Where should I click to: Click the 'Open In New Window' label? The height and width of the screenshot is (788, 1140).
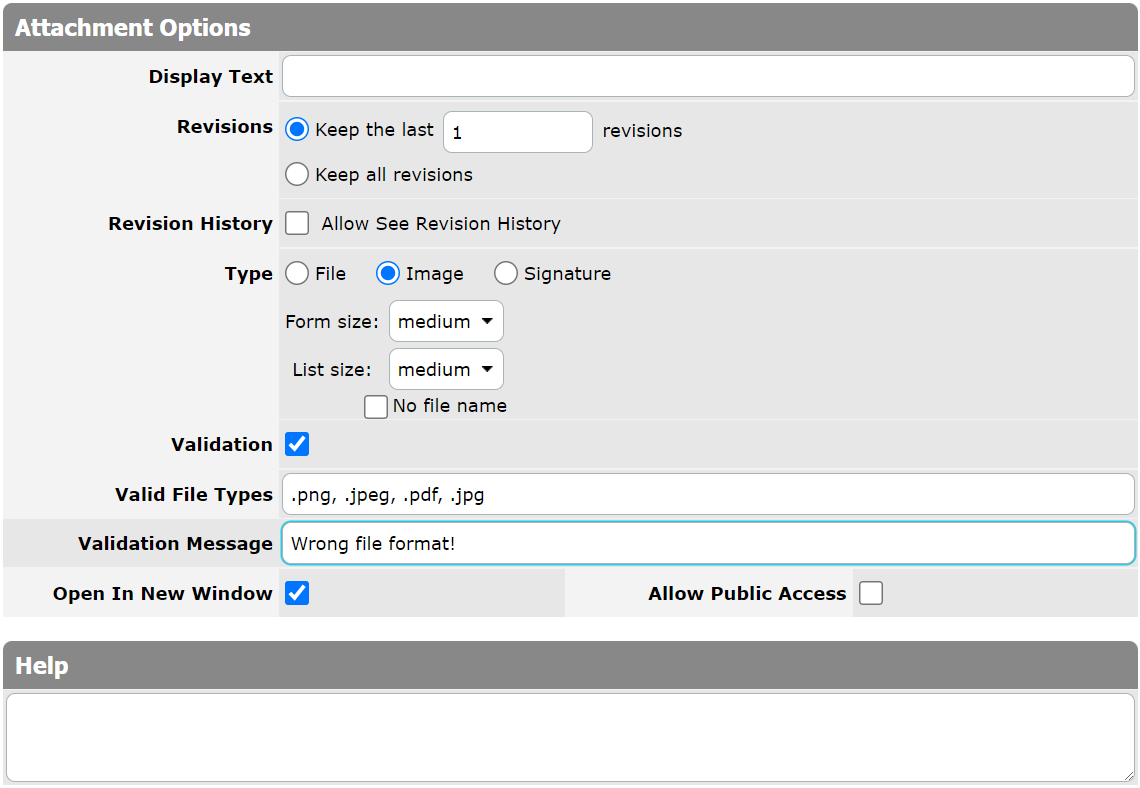(163, 594)
